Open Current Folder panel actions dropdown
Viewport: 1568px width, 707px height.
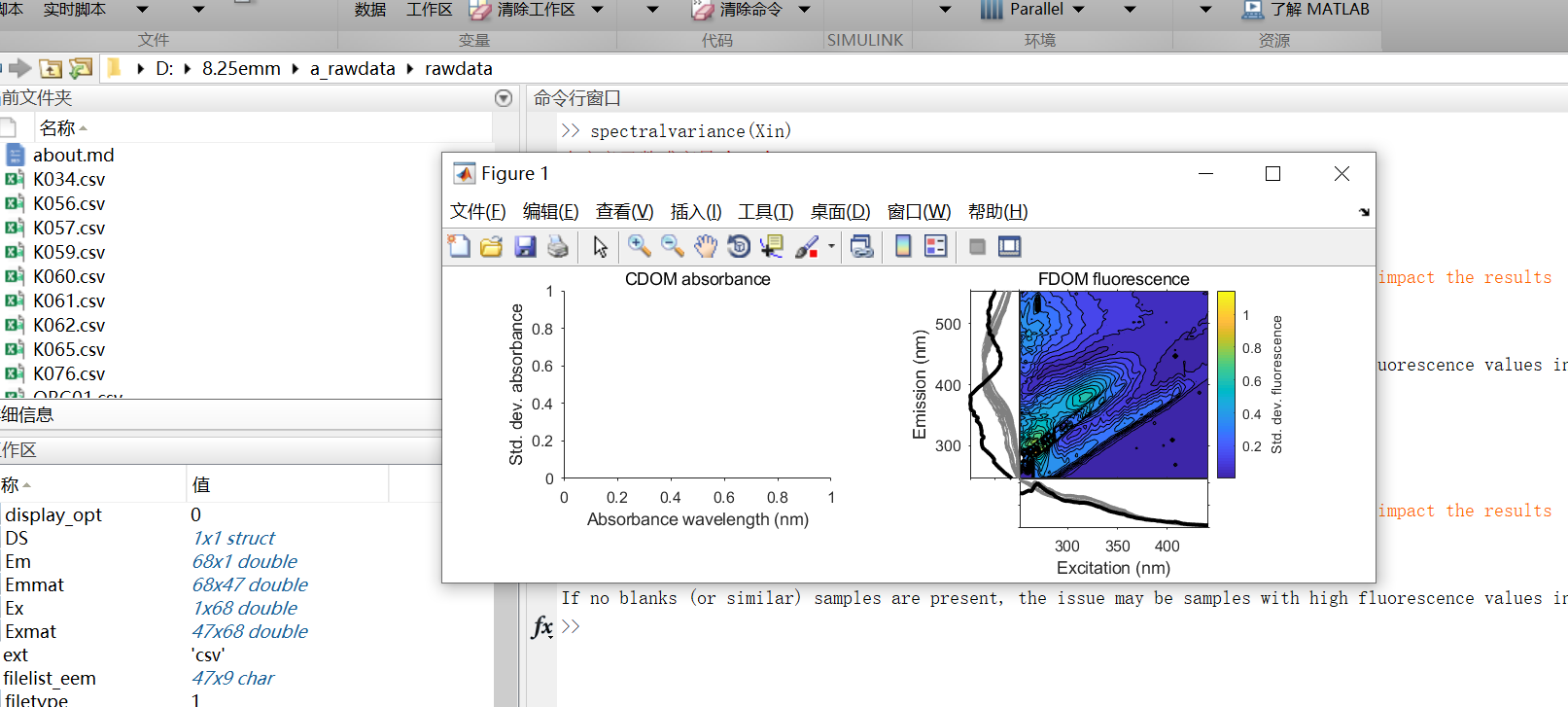coord(504,98)
